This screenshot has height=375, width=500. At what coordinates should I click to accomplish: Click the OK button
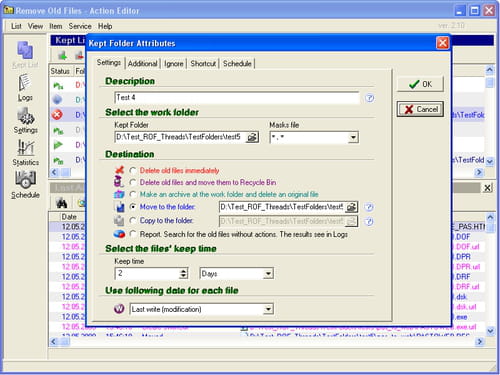[x=420, y=84]
